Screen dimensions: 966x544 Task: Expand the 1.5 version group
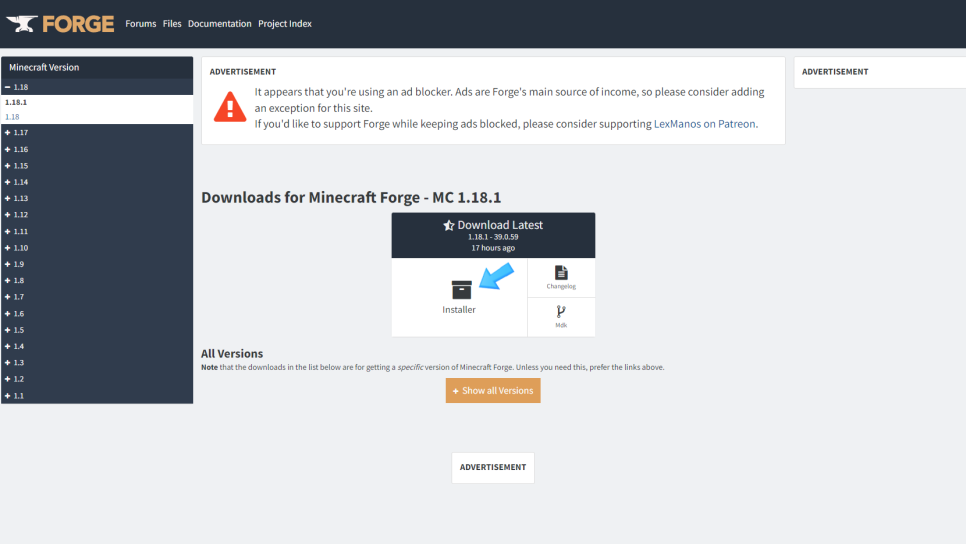pos(97,330)
